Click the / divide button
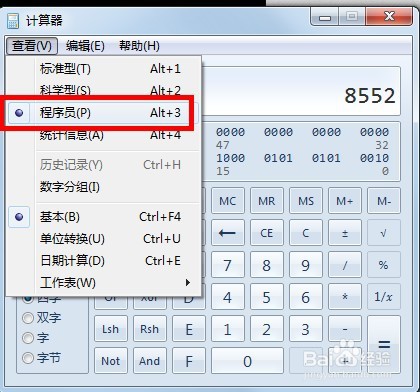Screen dimensions: 420x392 tap(345, 265)
